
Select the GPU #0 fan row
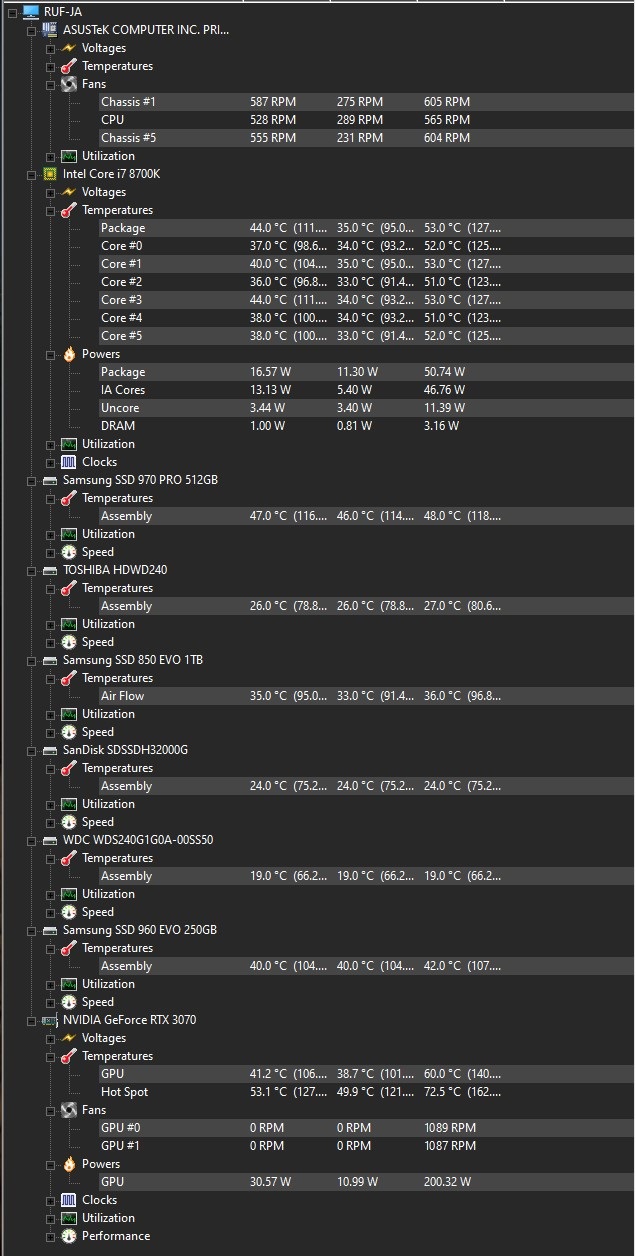[x=366, y=1128]
